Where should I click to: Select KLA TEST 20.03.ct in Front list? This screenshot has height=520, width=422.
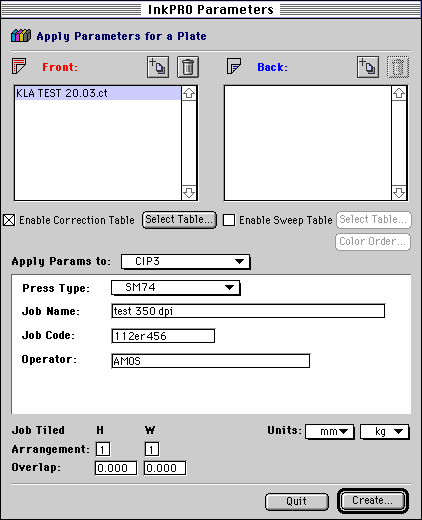click(x=98, y=93)
